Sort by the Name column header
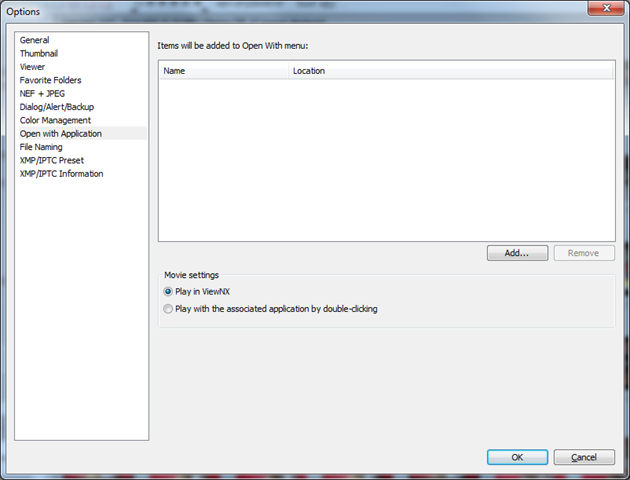This screenshot has height=480, width=630. (x=223, y=71)
